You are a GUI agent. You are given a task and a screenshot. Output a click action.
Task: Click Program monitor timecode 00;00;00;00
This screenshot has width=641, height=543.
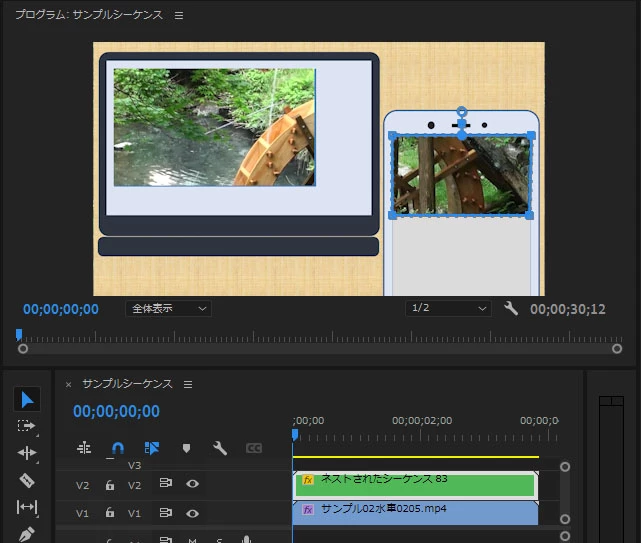tap(61, 310)
